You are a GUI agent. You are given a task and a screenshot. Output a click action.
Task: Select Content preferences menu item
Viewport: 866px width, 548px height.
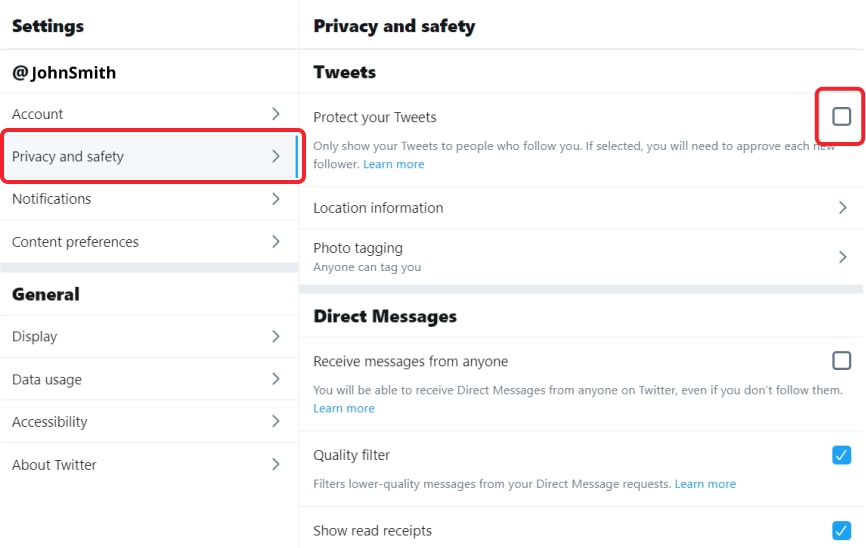pyautogui.click(x=75, y=242)
